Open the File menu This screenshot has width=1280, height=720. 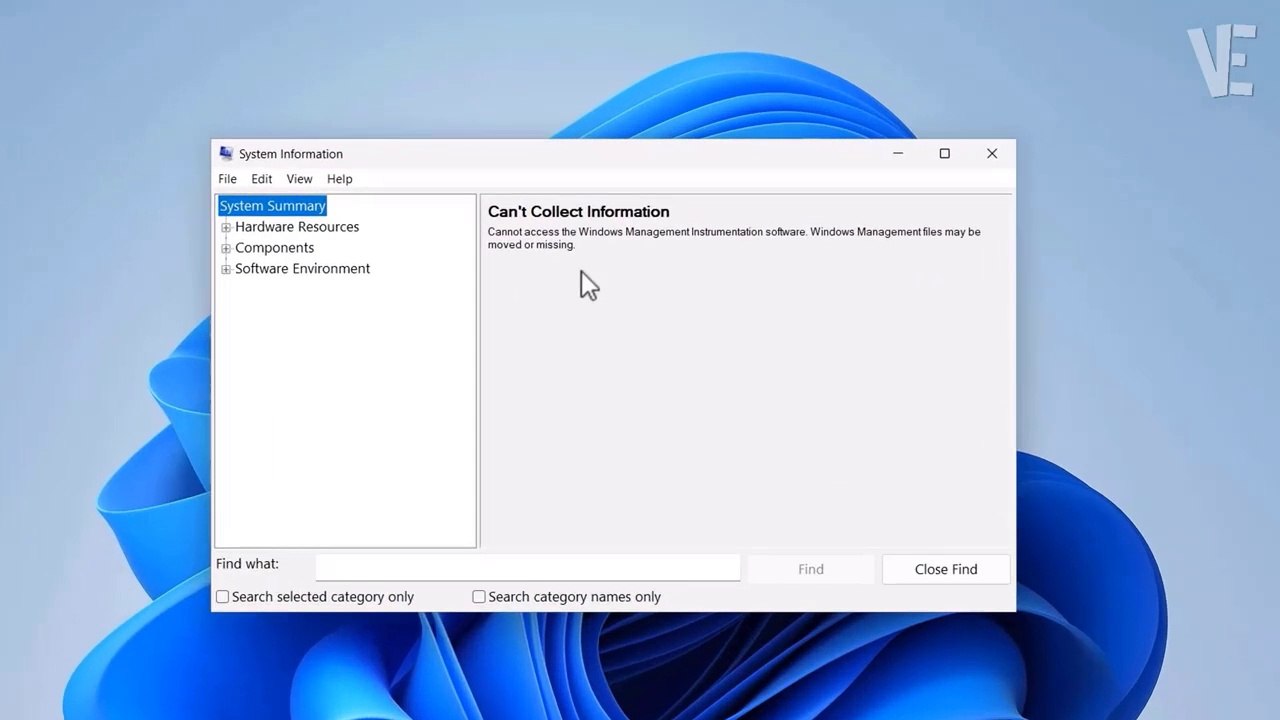pos(227,179)
